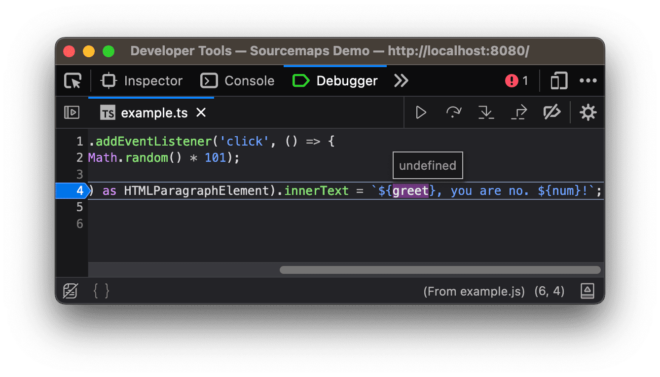The height and width of the screenshot is (377, 660).
Task: Click the Resume play button
Action: pyautogui.click(x=420, y=113)
